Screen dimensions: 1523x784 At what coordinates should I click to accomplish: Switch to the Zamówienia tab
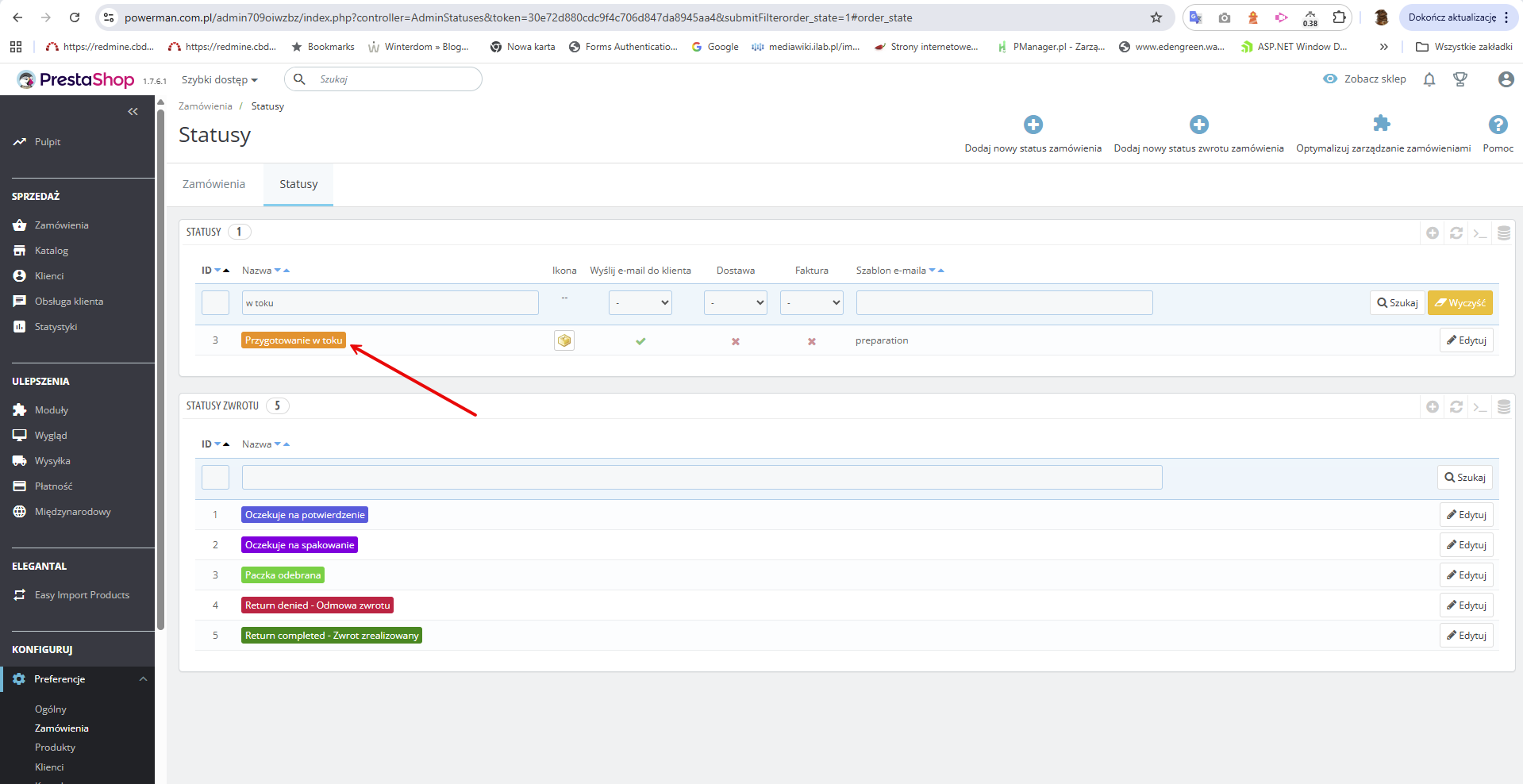(213, 184)
